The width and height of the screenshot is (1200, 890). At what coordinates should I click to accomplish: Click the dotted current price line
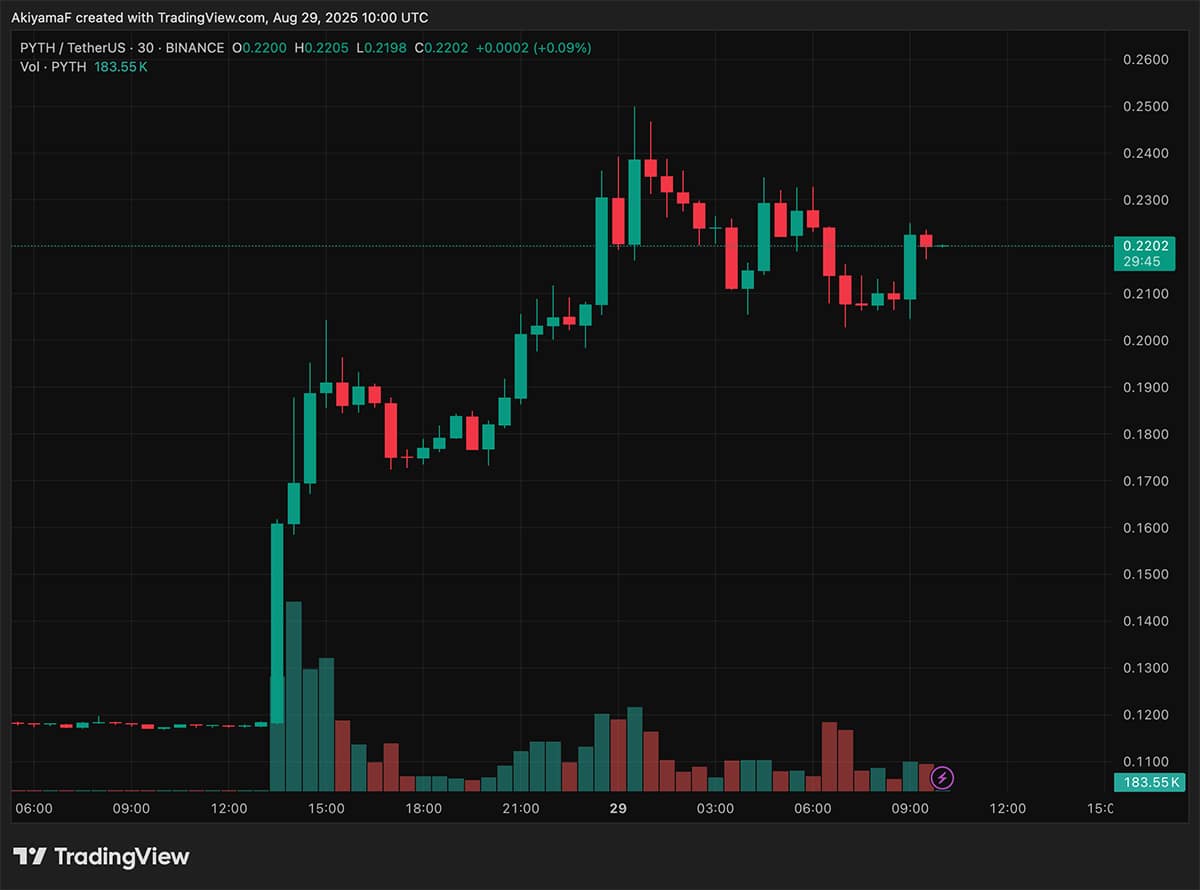[500, 246]
